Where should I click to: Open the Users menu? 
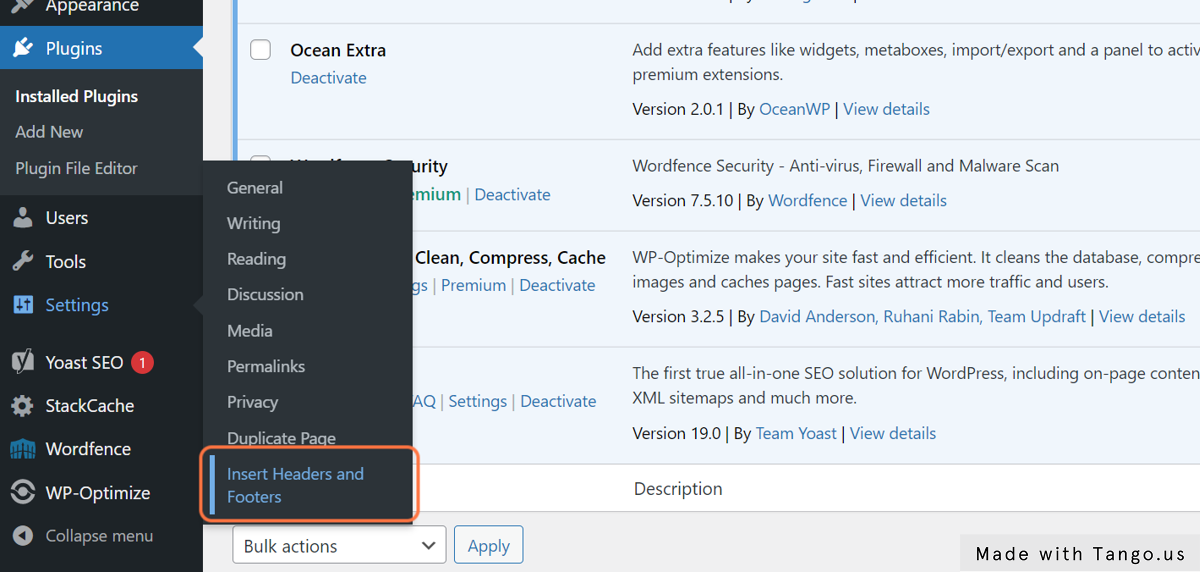pos(67,218)
